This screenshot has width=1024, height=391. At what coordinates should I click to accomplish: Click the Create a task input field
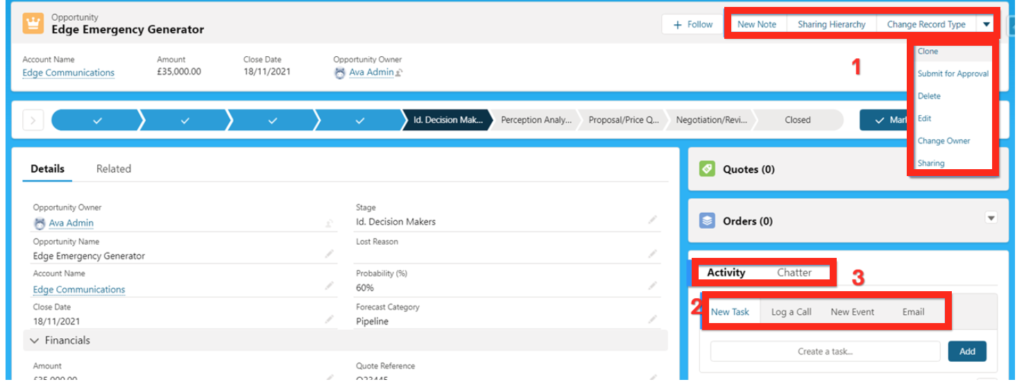point(825,351)
